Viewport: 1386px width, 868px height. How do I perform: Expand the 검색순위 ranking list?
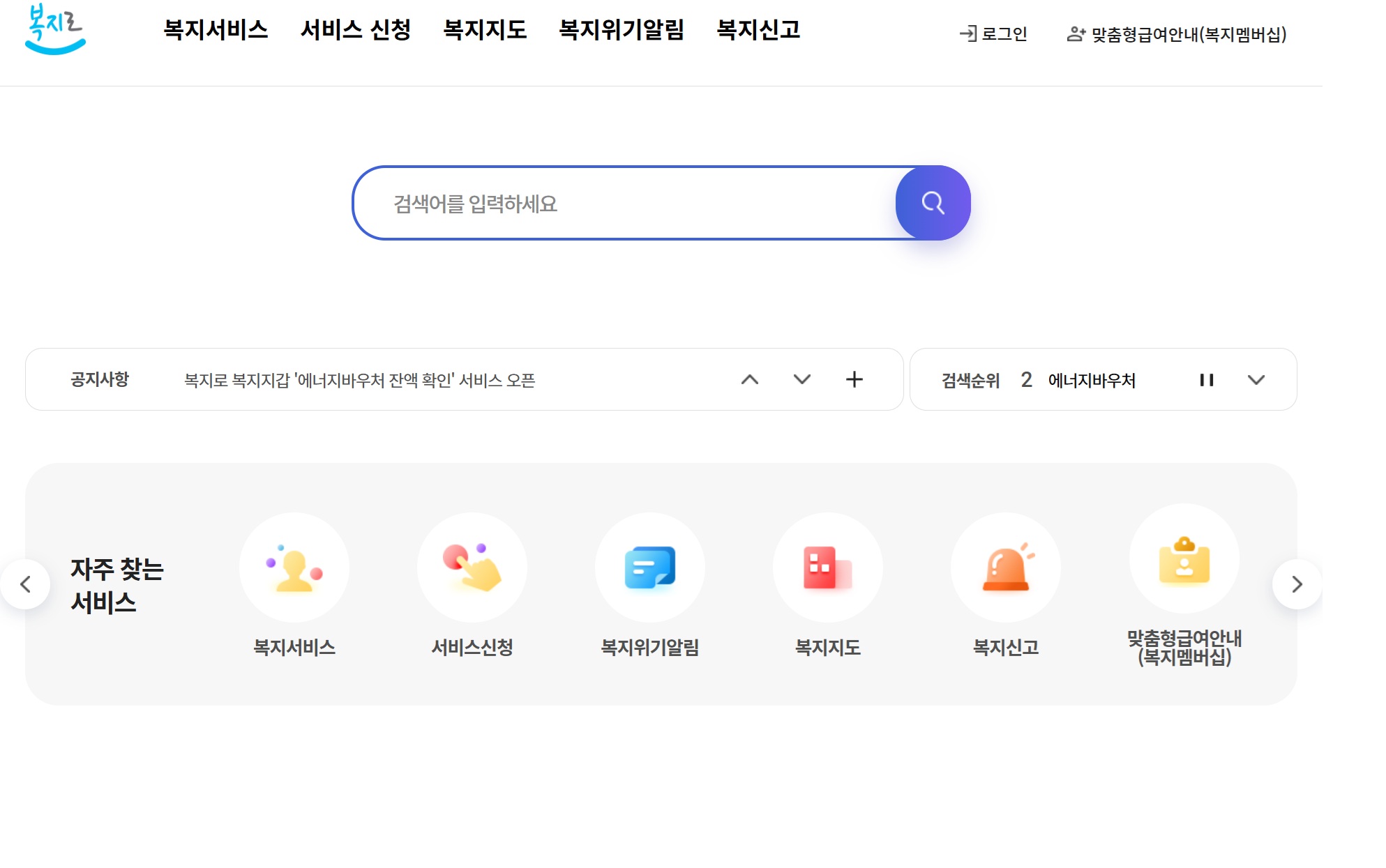(1256, 380)
